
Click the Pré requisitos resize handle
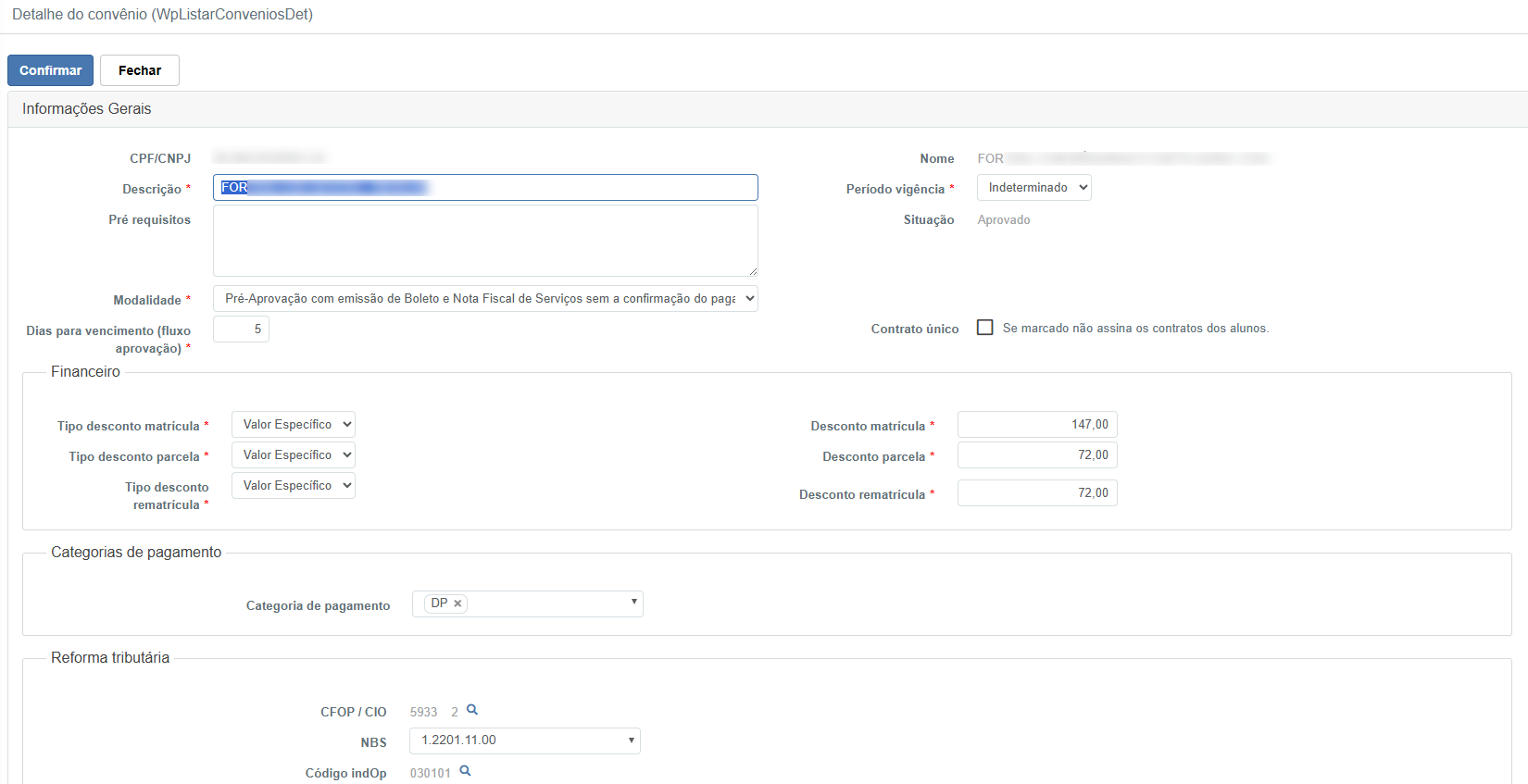coord(753,271)
